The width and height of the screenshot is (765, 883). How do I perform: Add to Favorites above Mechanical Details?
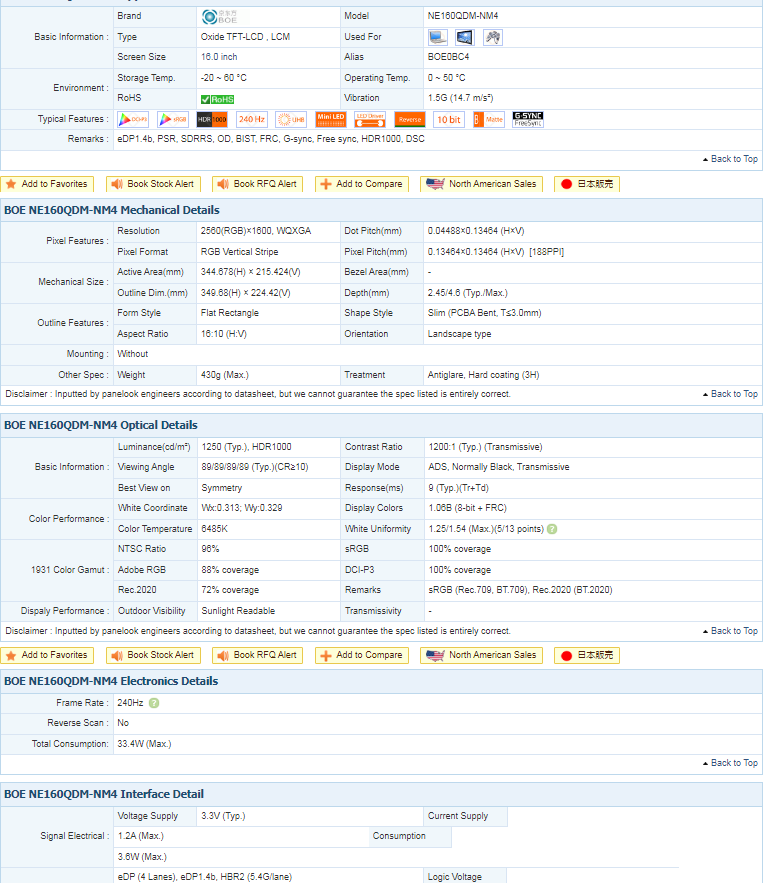[x=47, y=184]
